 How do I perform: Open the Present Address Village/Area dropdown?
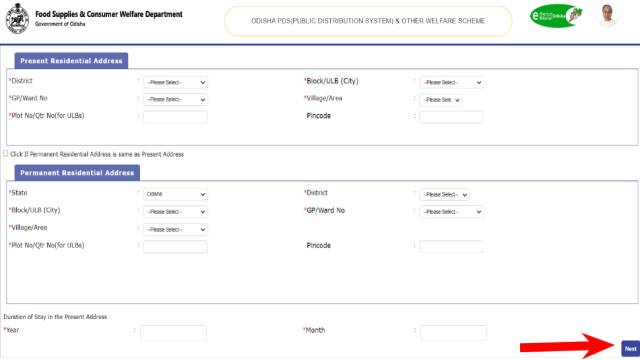coord(441,100)
